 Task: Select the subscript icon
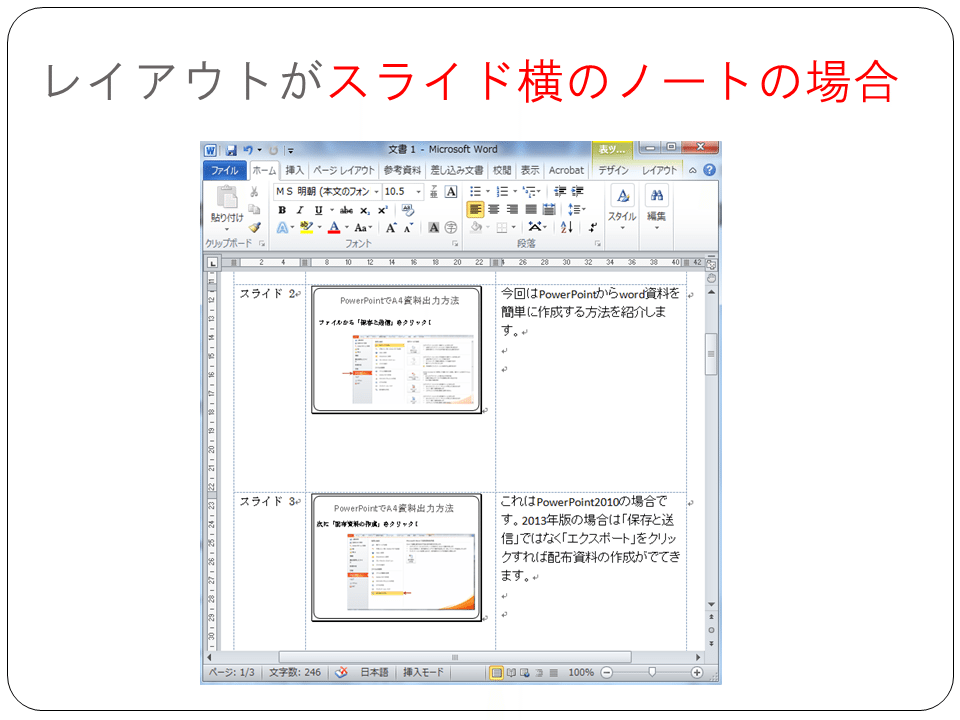coord(362,210)
